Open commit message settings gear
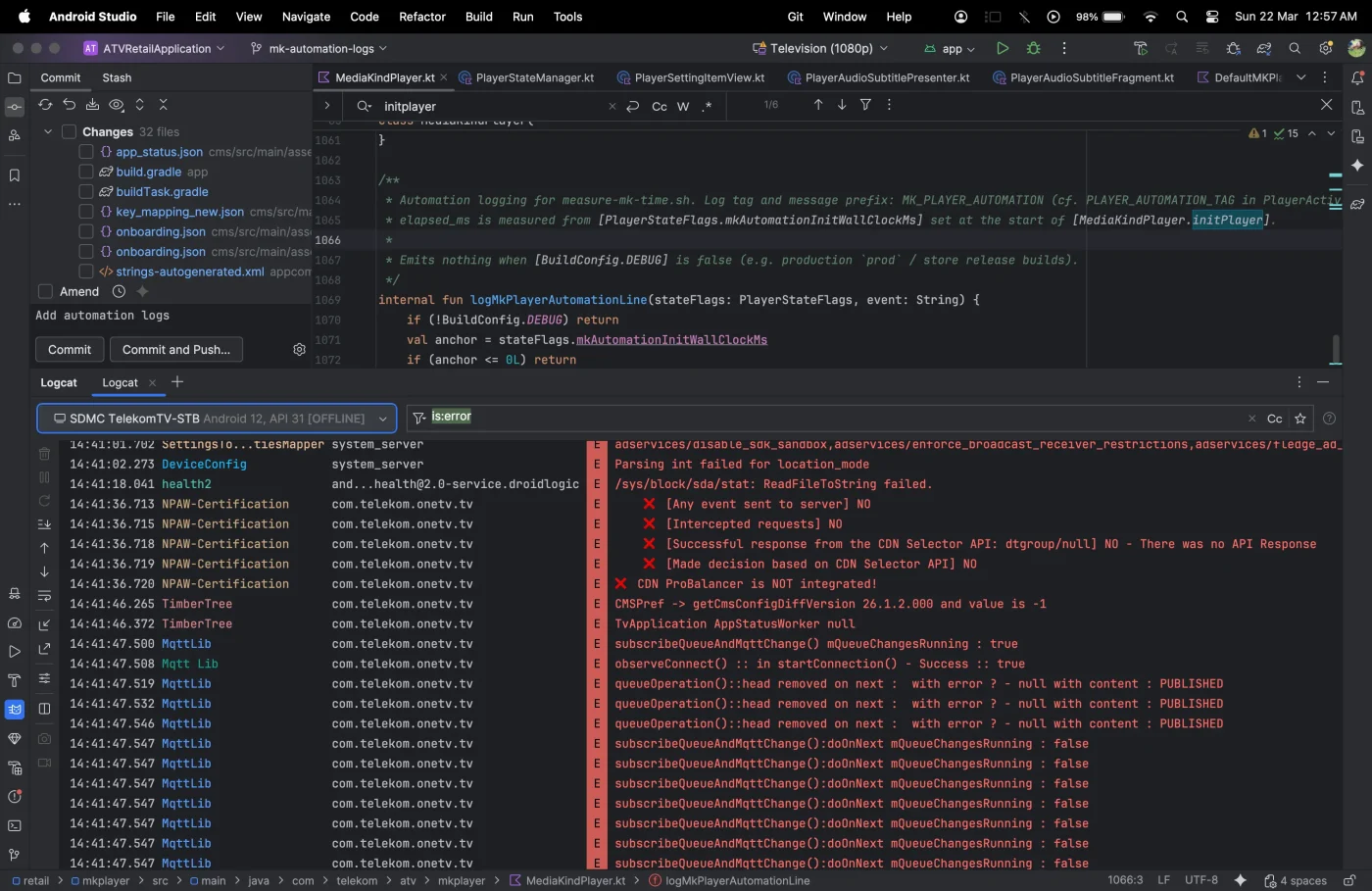The image size is (1372, 891). (x=299, y=350)
